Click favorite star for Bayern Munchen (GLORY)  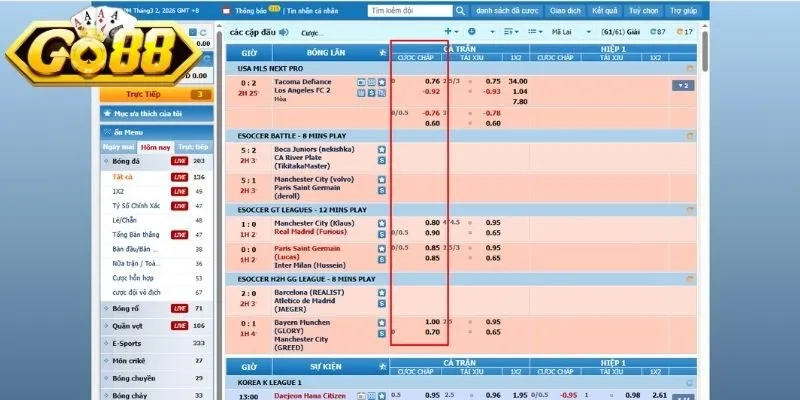[382, 323]
